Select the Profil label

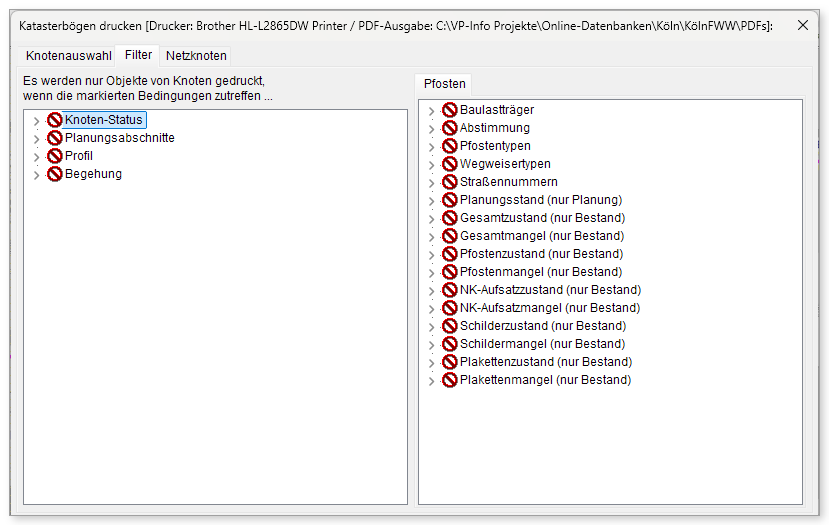coord(79,156)
